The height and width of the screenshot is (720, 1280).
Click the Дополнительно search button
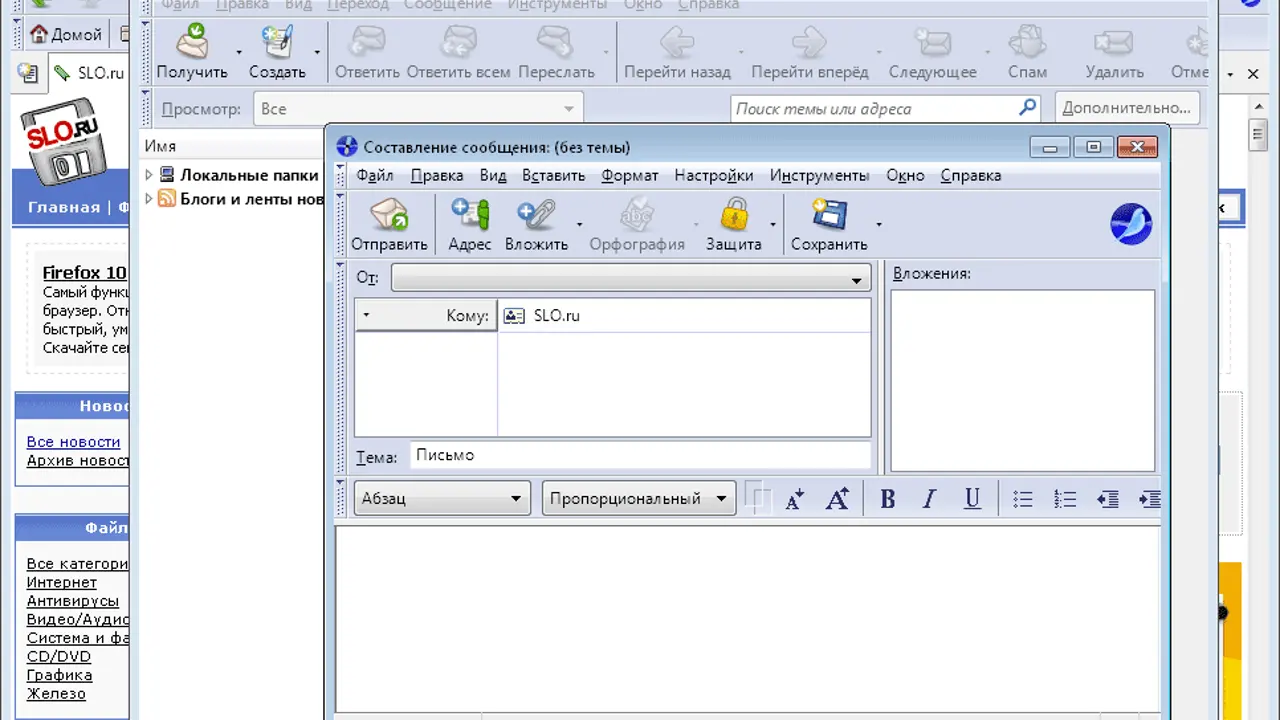pos(1125,108)
